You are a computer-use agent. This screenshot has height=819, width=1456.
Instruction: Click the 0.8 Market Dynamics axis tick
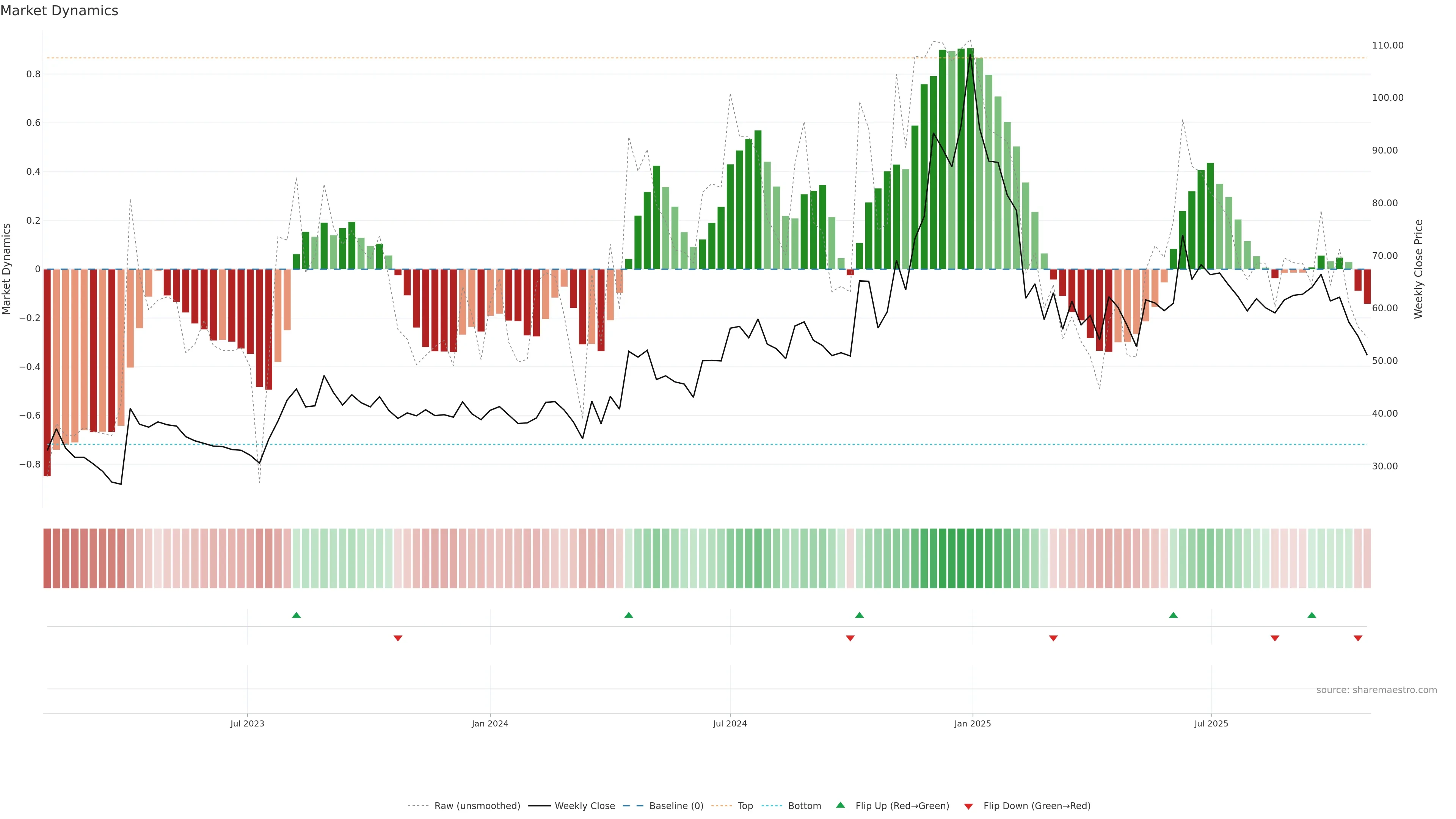coord(33,74)
